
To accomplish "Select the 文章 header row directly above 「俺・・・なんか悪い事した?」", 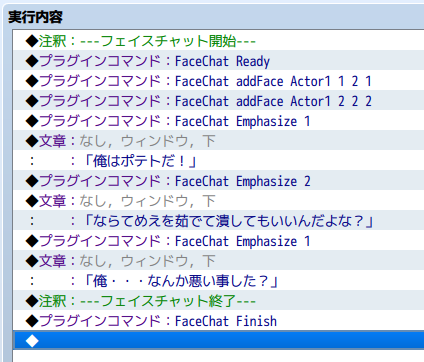I will [219, 261].
